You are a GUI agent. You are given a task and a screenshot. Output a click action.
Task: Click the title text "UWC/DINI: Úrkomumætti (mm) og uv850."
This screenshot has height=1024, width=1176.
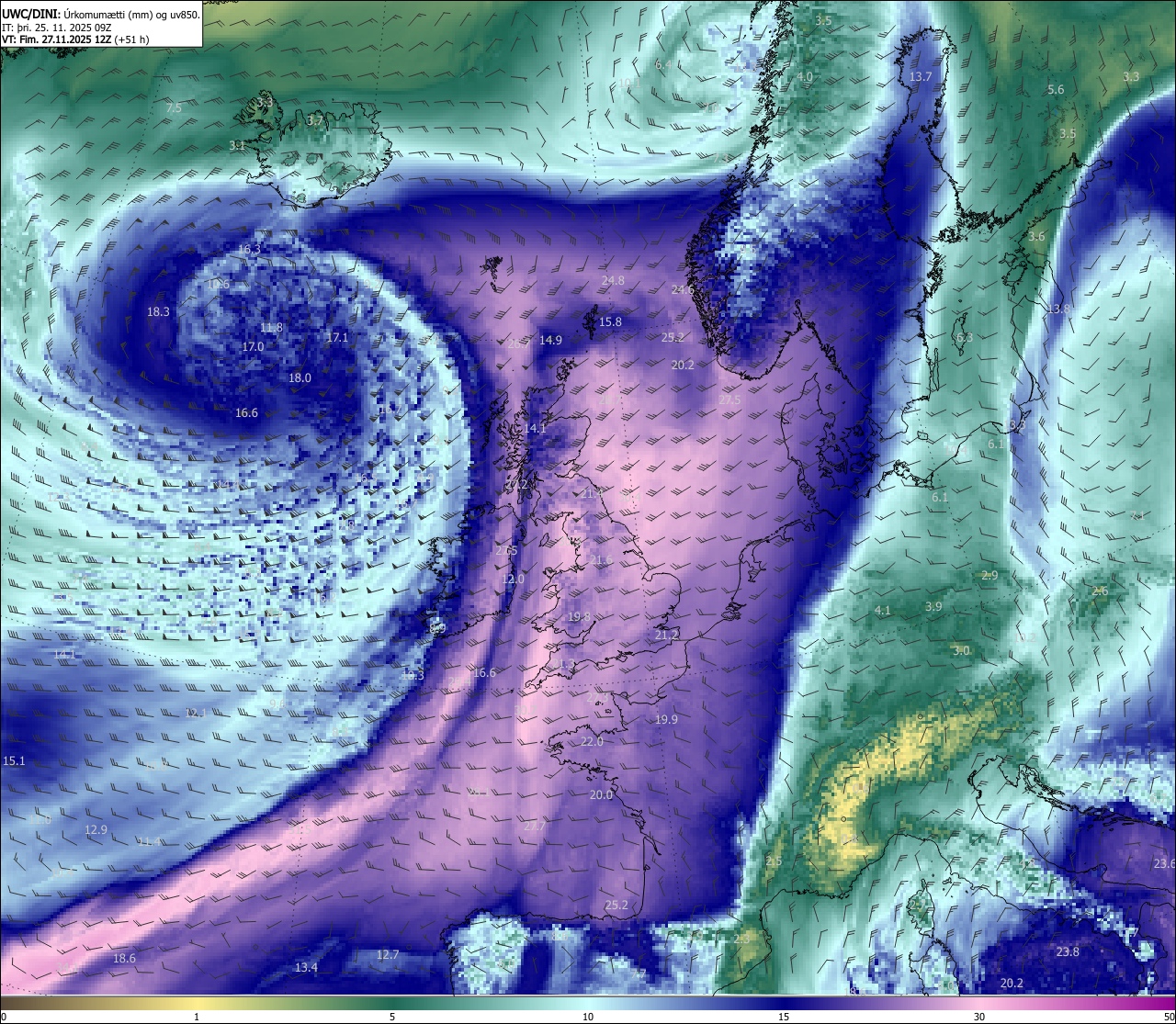pos(101,15)
